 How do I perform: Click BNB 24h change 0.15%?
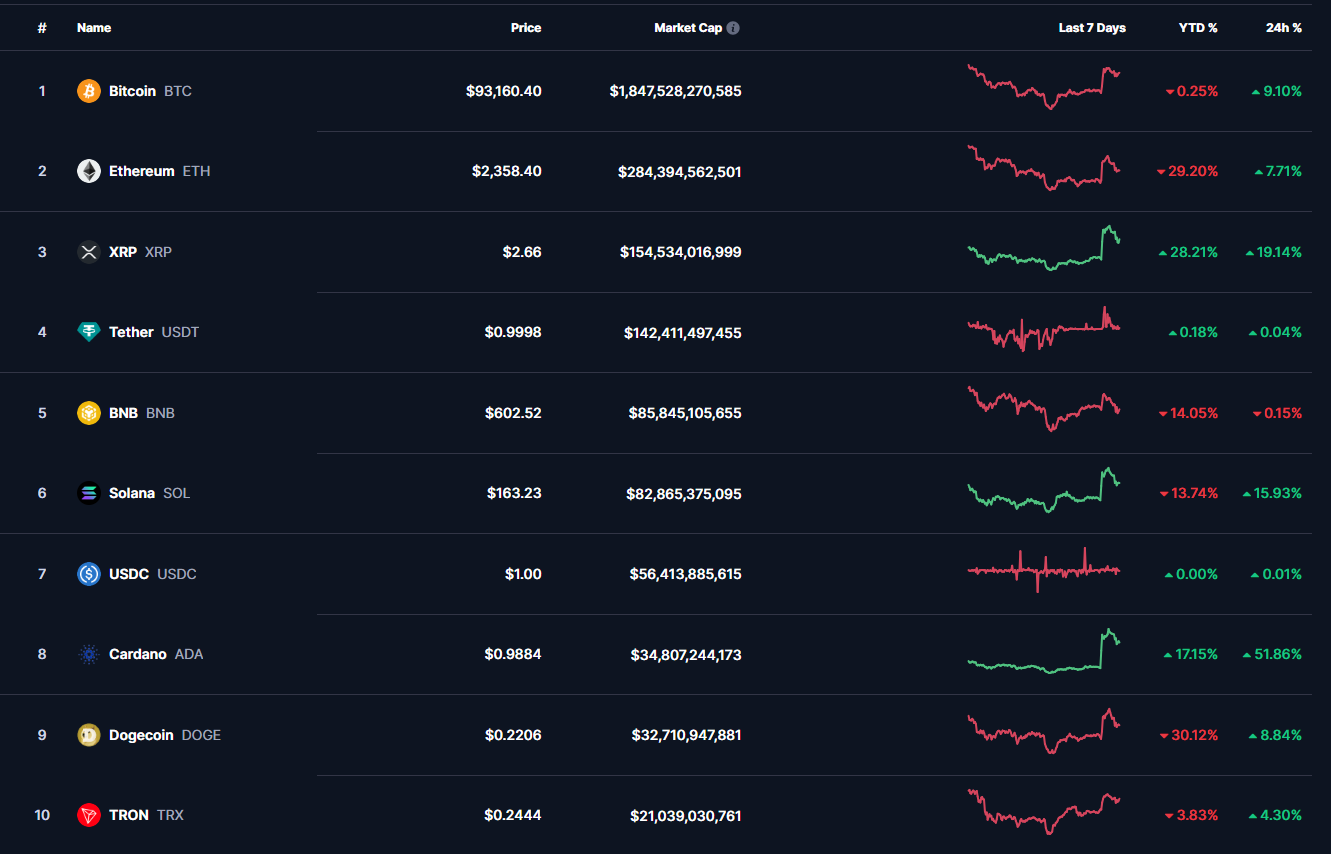point(1277,413)
